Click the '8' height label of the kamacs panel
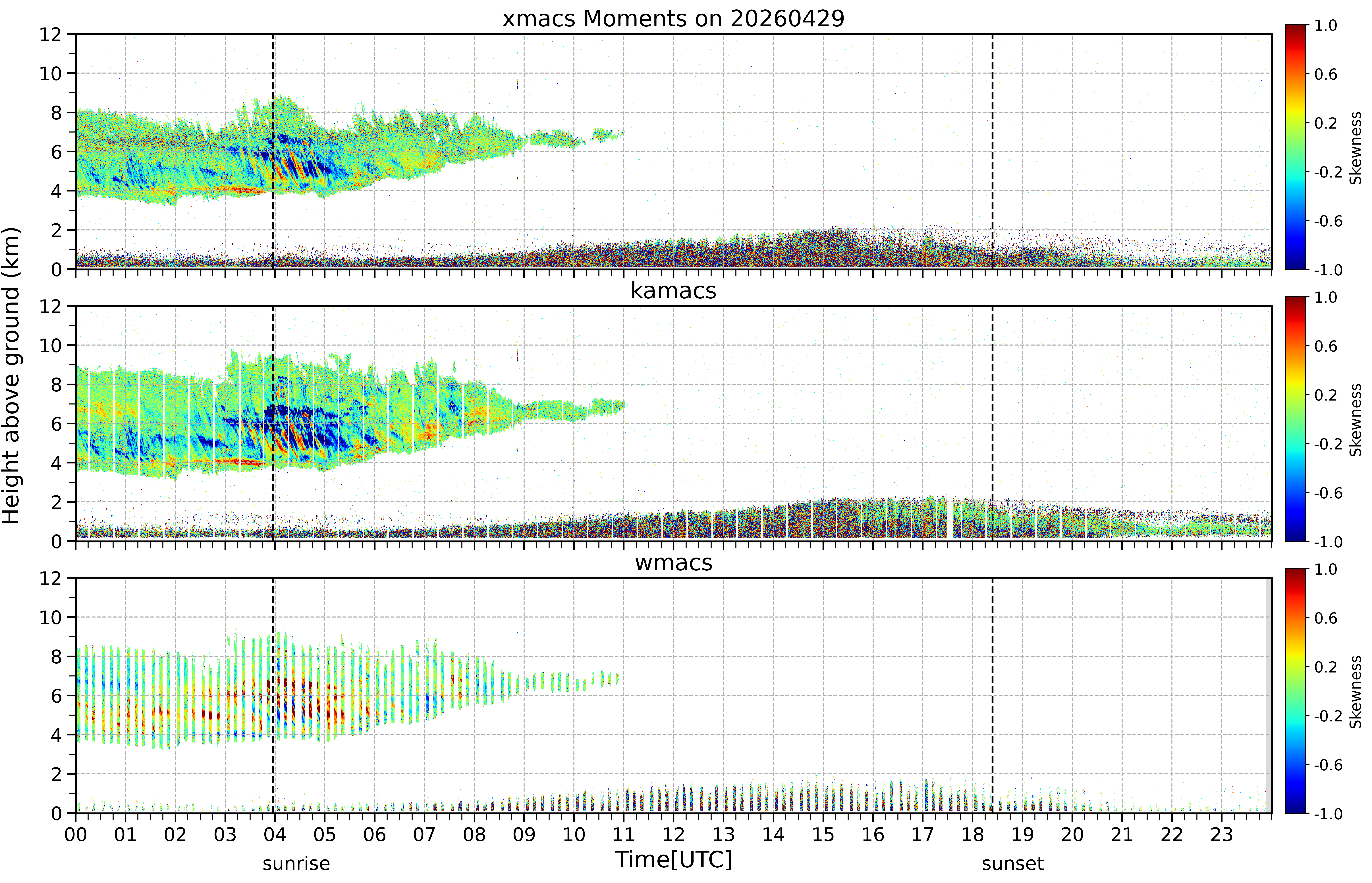Image resolution: width=1372 pixels, height=883 pixels. pos(56,385)
